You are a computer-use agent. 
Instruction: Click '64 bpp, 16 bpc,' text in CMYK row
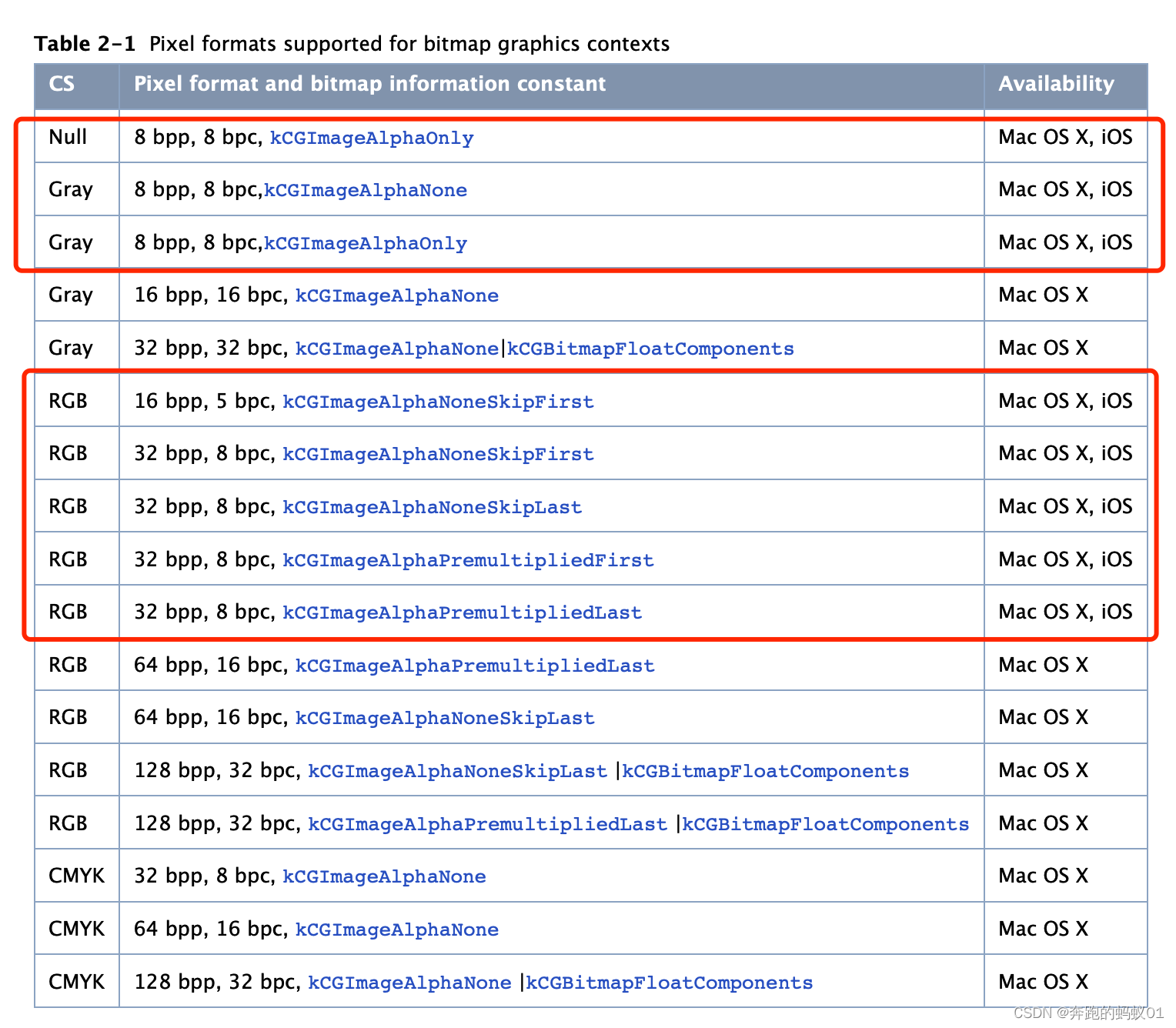click(211, 930)
